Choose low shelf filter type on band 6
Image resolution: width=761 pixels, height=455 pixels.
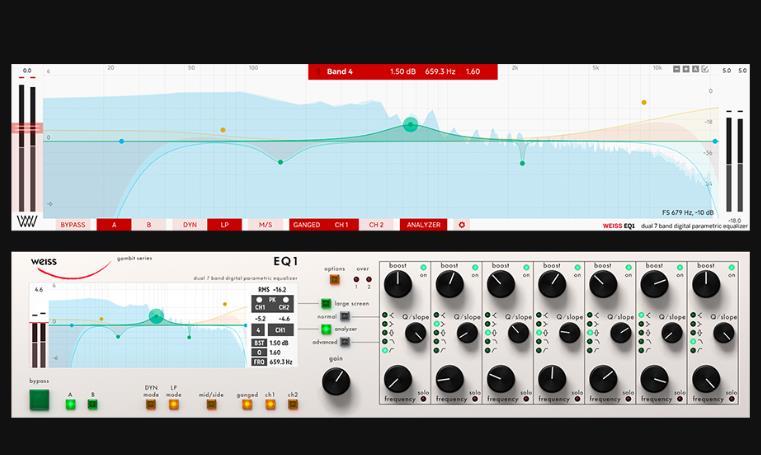[641, 324]
